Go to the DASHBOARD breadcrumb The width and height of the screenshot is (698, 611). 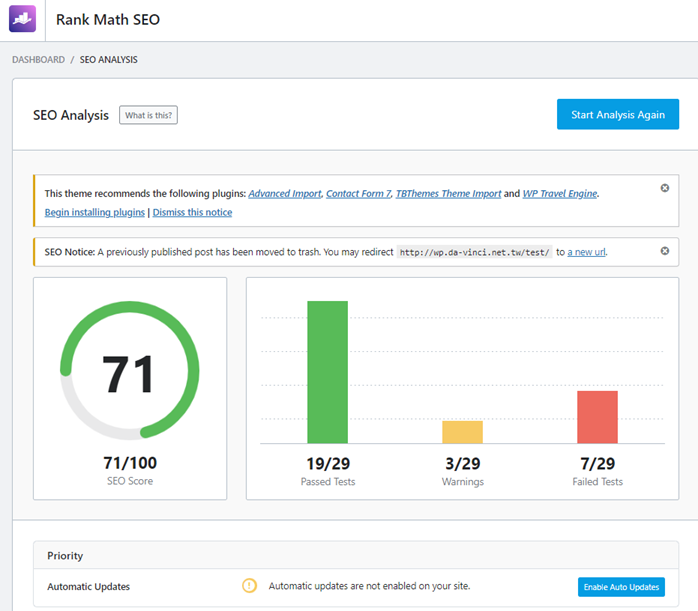tap(38, 60)
